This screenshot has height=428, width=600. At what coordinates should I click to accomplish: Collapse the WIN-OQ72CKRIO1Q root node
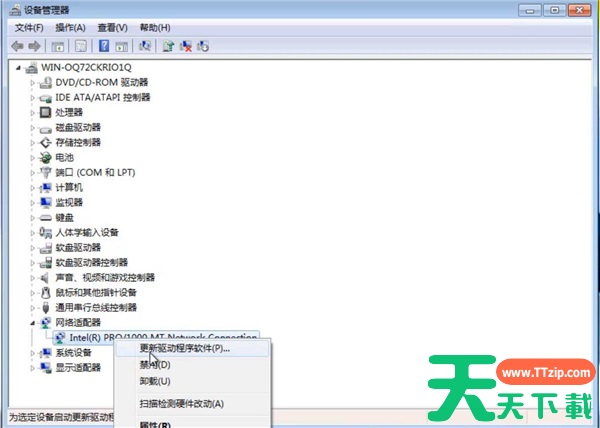pyautogui.click(x=18, y=68)
